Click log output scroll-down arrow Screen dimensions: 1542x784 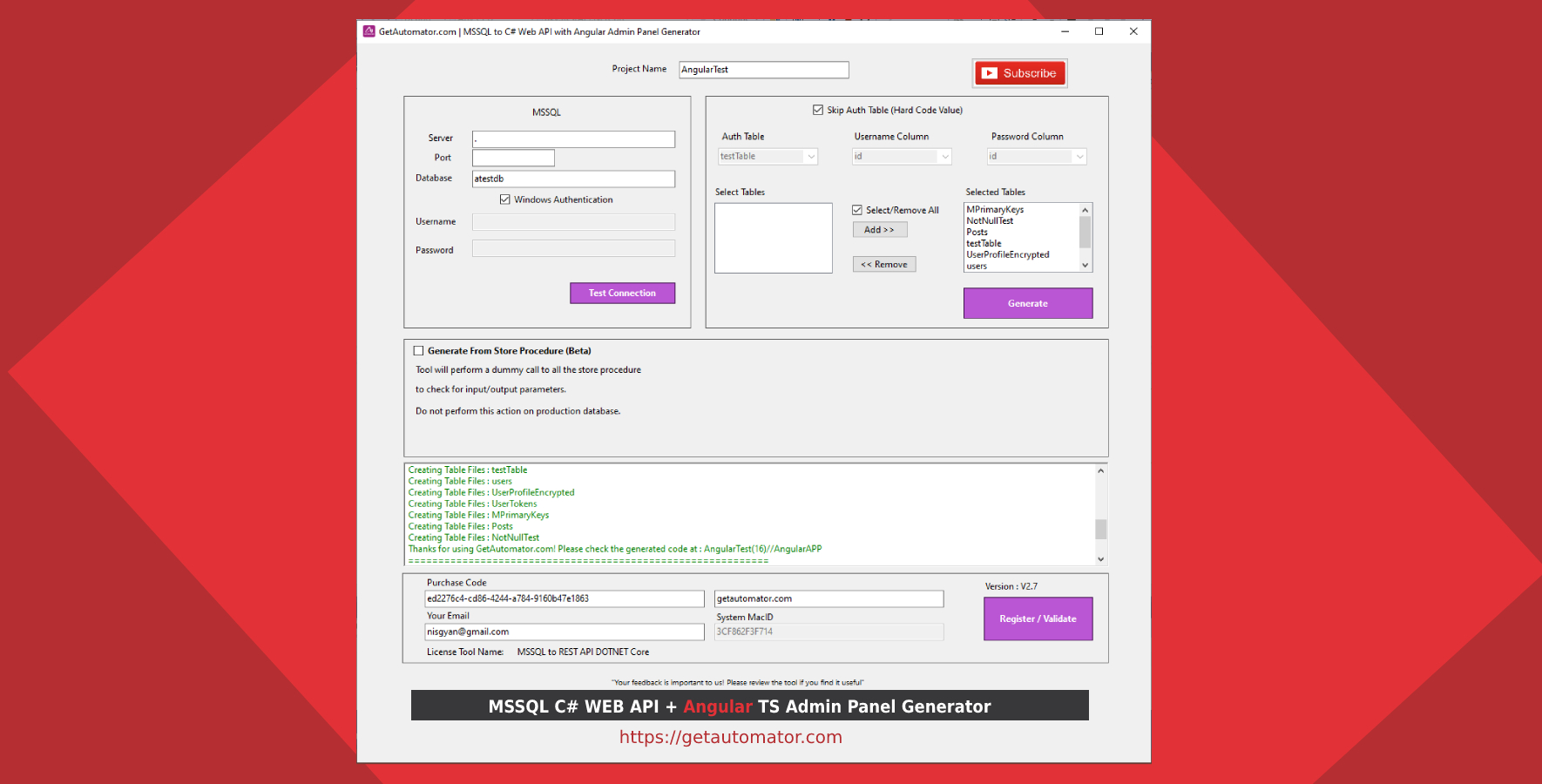tap(1101, 559)
